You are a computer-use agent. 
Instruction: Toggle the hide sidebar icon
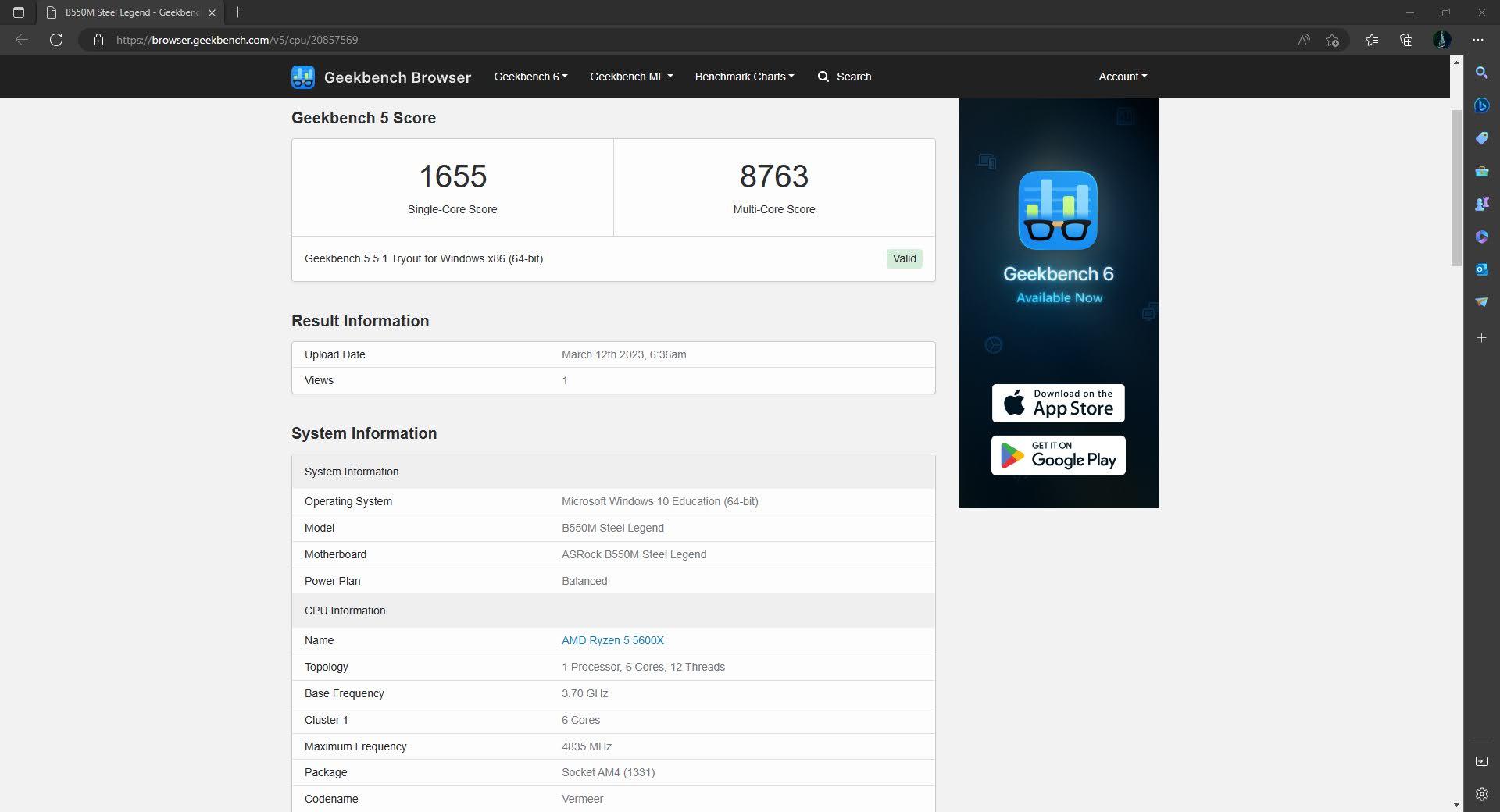(1481, 761)
